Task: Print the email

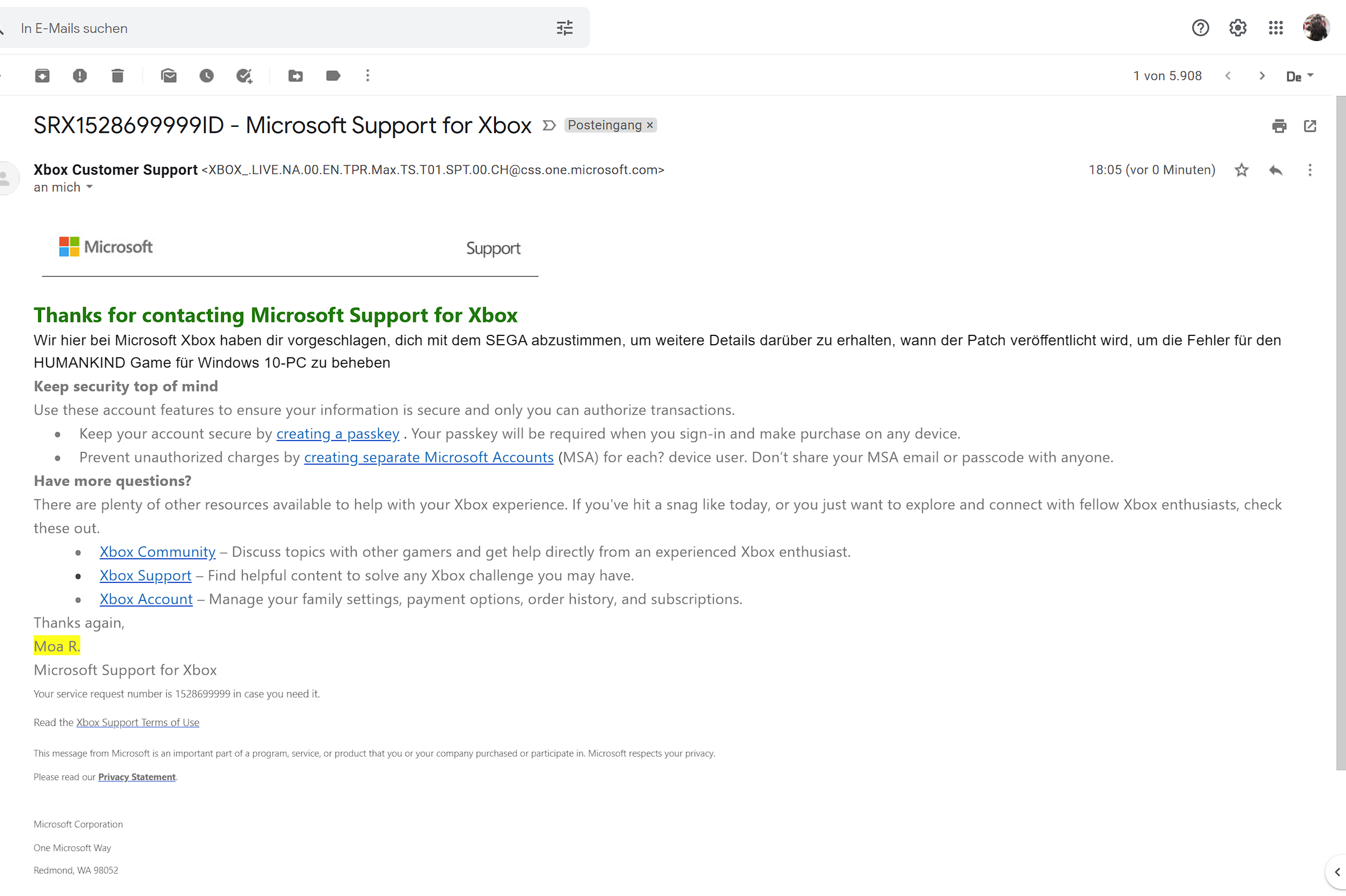Action: point(1279,126)
